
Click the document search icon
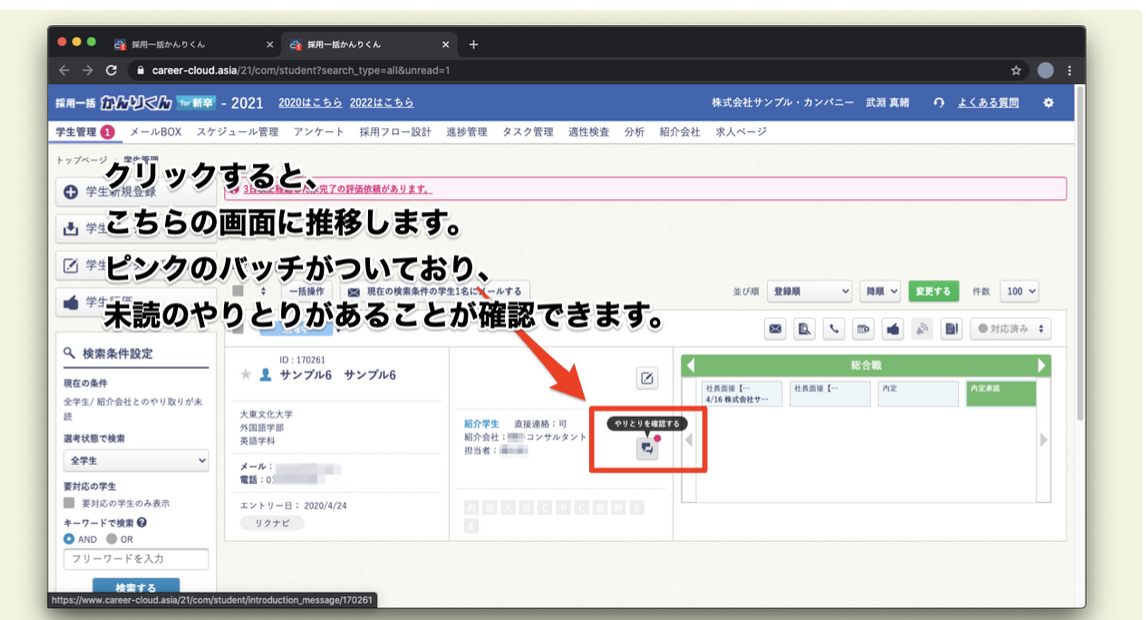click(x=805, y=329)
